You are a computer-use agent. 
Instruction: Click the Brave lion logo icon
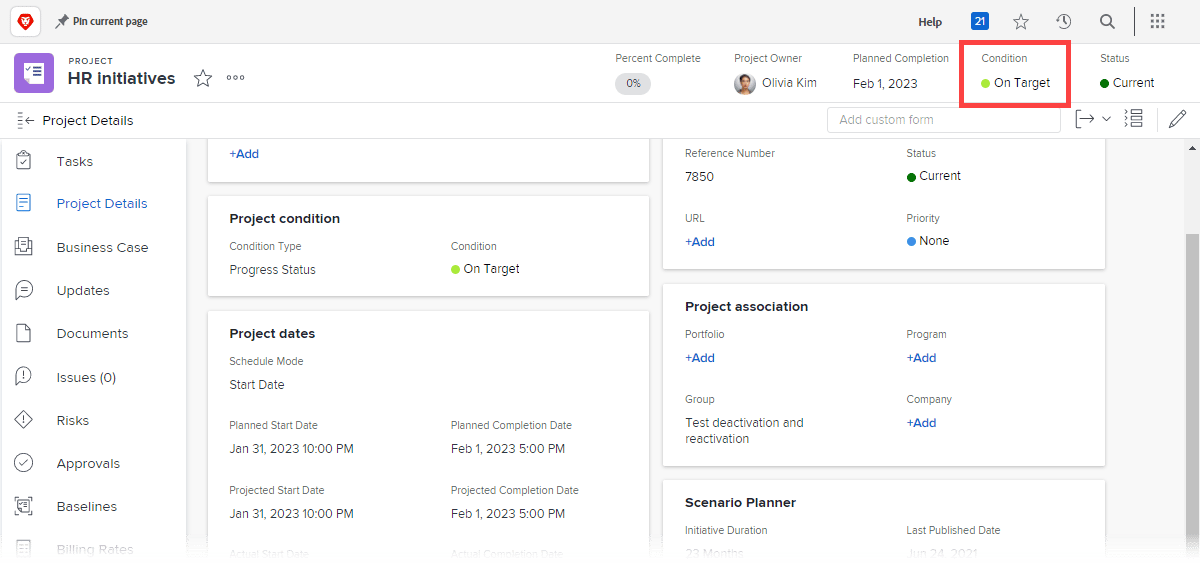(25, 21)
